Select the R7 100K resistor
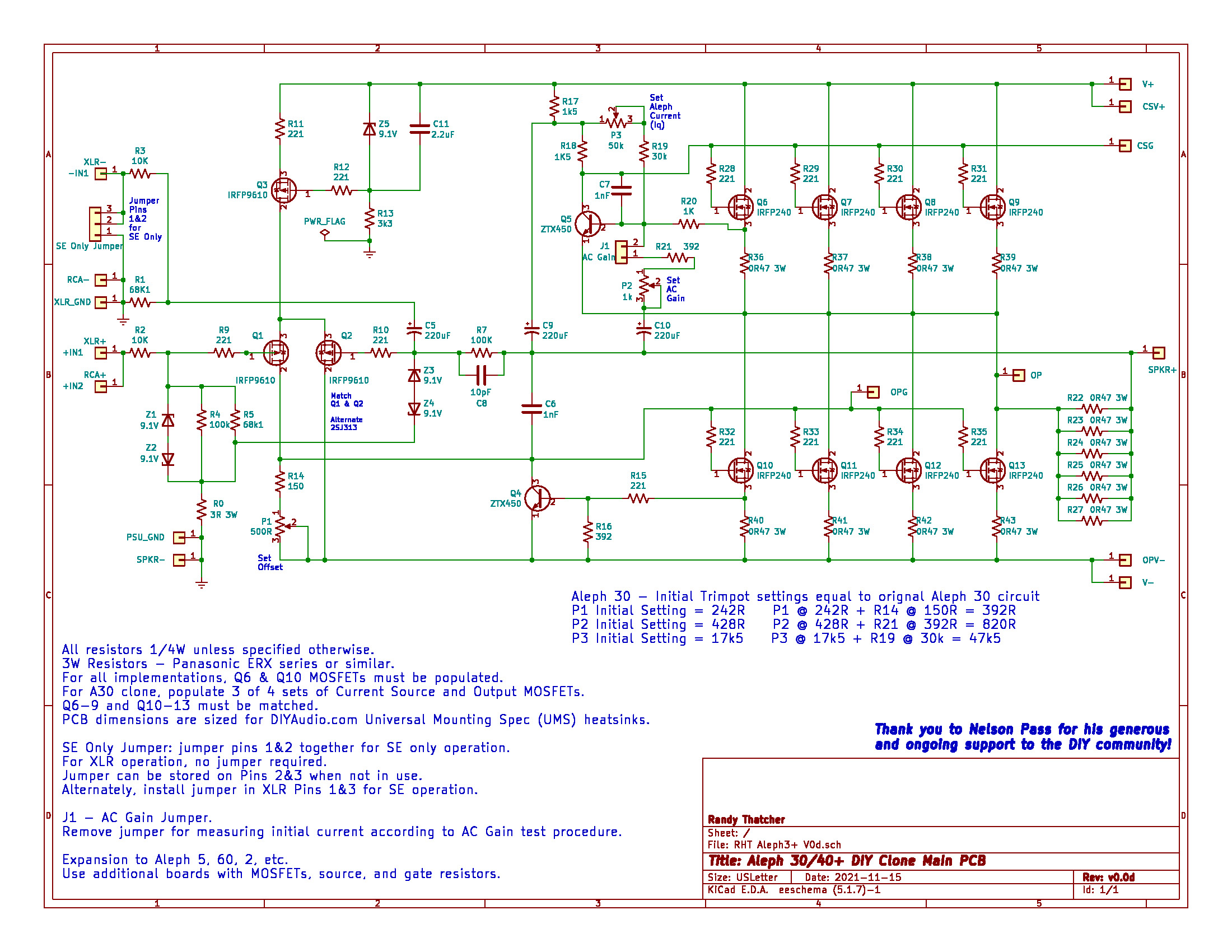Screen dimensions: 1232x952 click(481, 353)
